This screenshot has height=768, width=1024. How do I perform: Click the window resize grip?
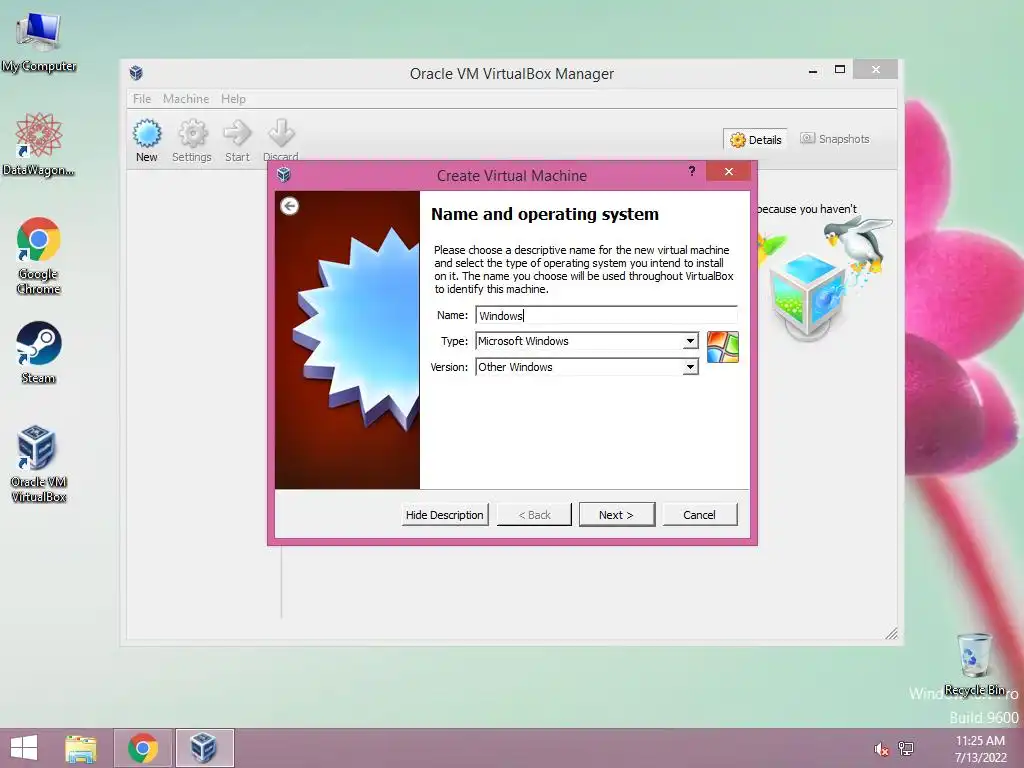[x=891, y=633]
